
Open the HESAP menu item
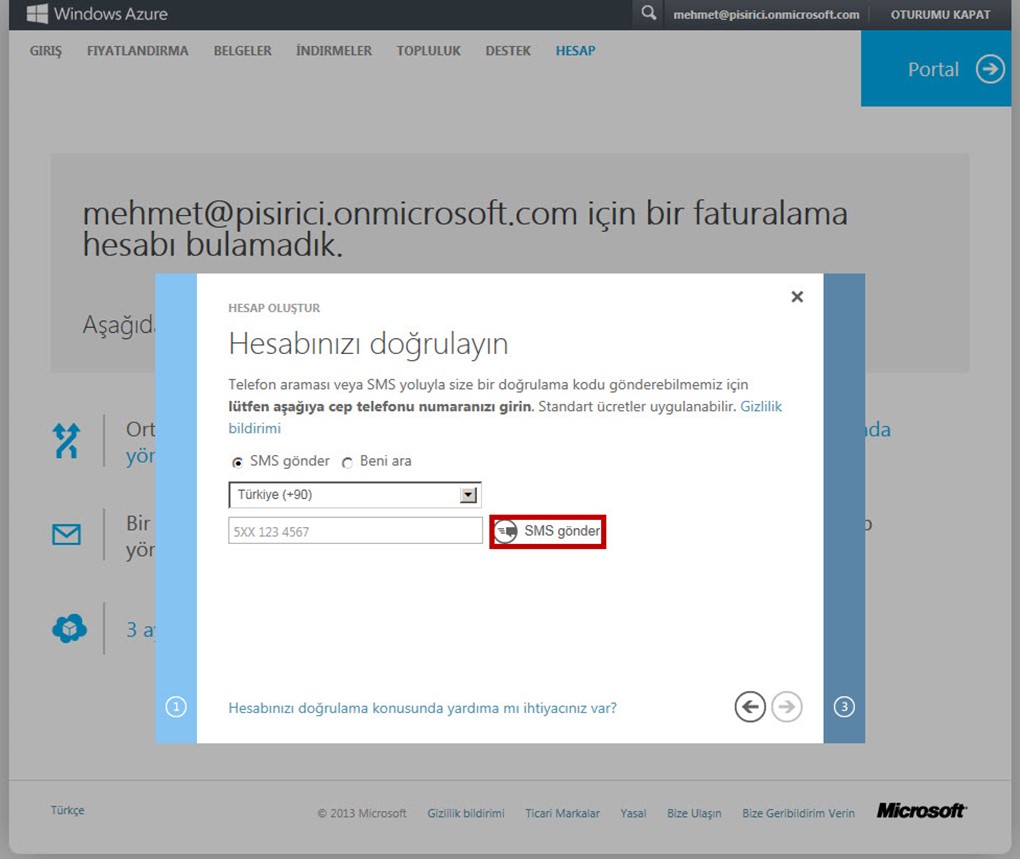pyautogui.click(x=576, y=51)
